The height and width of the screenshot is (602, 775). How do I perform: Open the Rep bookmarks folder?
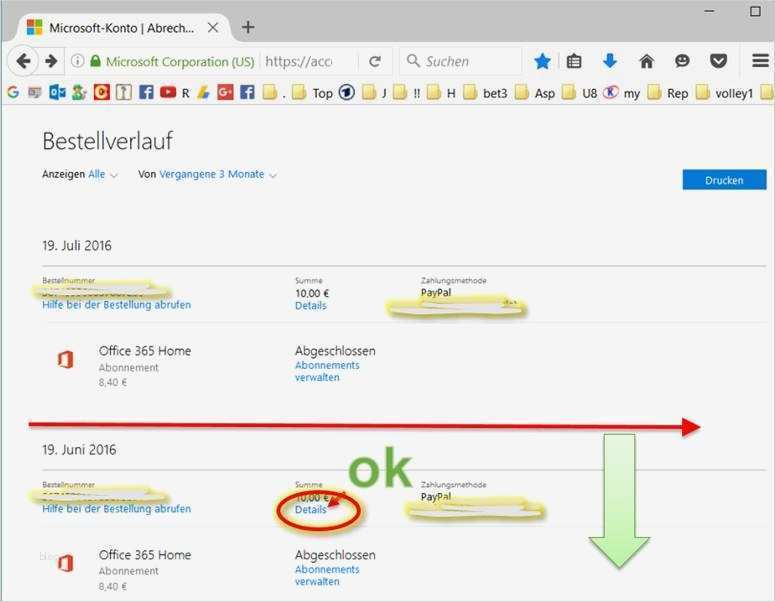click(668, 93)
